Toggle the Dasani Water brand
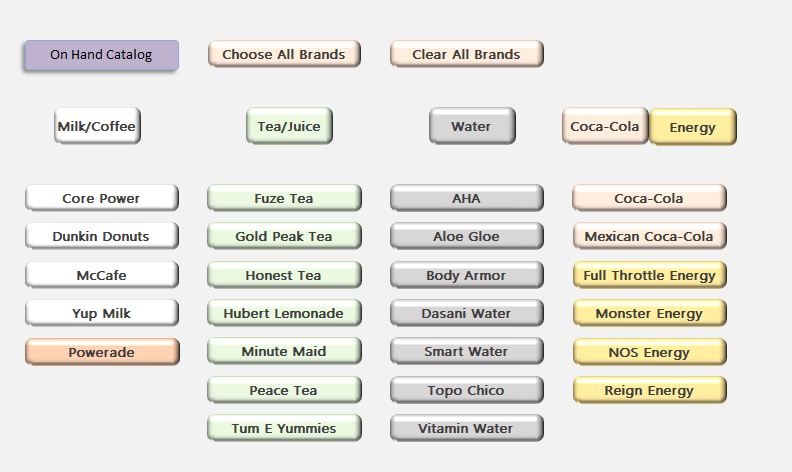 467,313
